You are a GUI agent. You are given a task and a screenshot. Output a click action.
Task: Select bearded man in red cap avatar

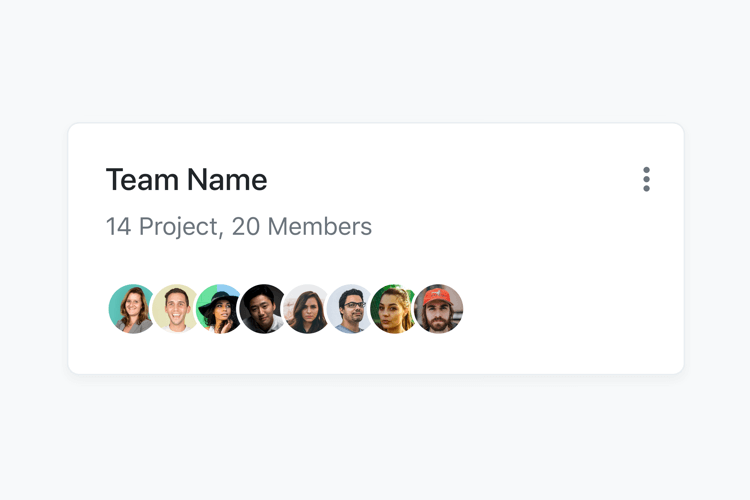[439, 308]
